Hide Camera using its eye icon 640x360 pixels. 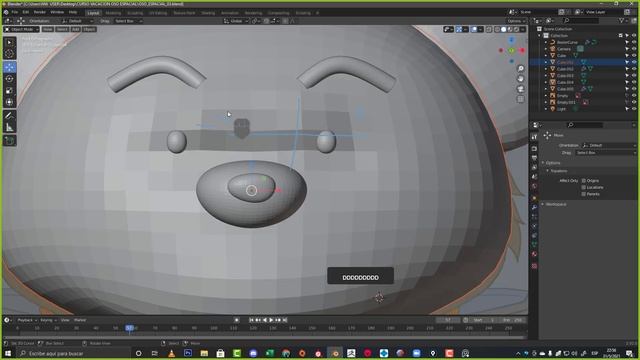coord(634,49)
